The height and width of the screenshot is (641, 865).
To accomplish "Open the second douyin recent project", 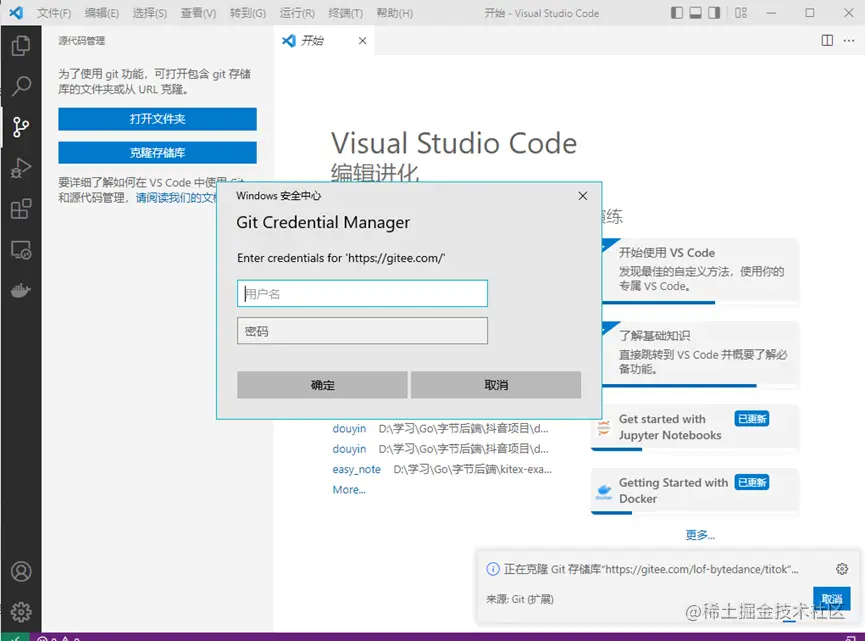I will tap(349, 449).
